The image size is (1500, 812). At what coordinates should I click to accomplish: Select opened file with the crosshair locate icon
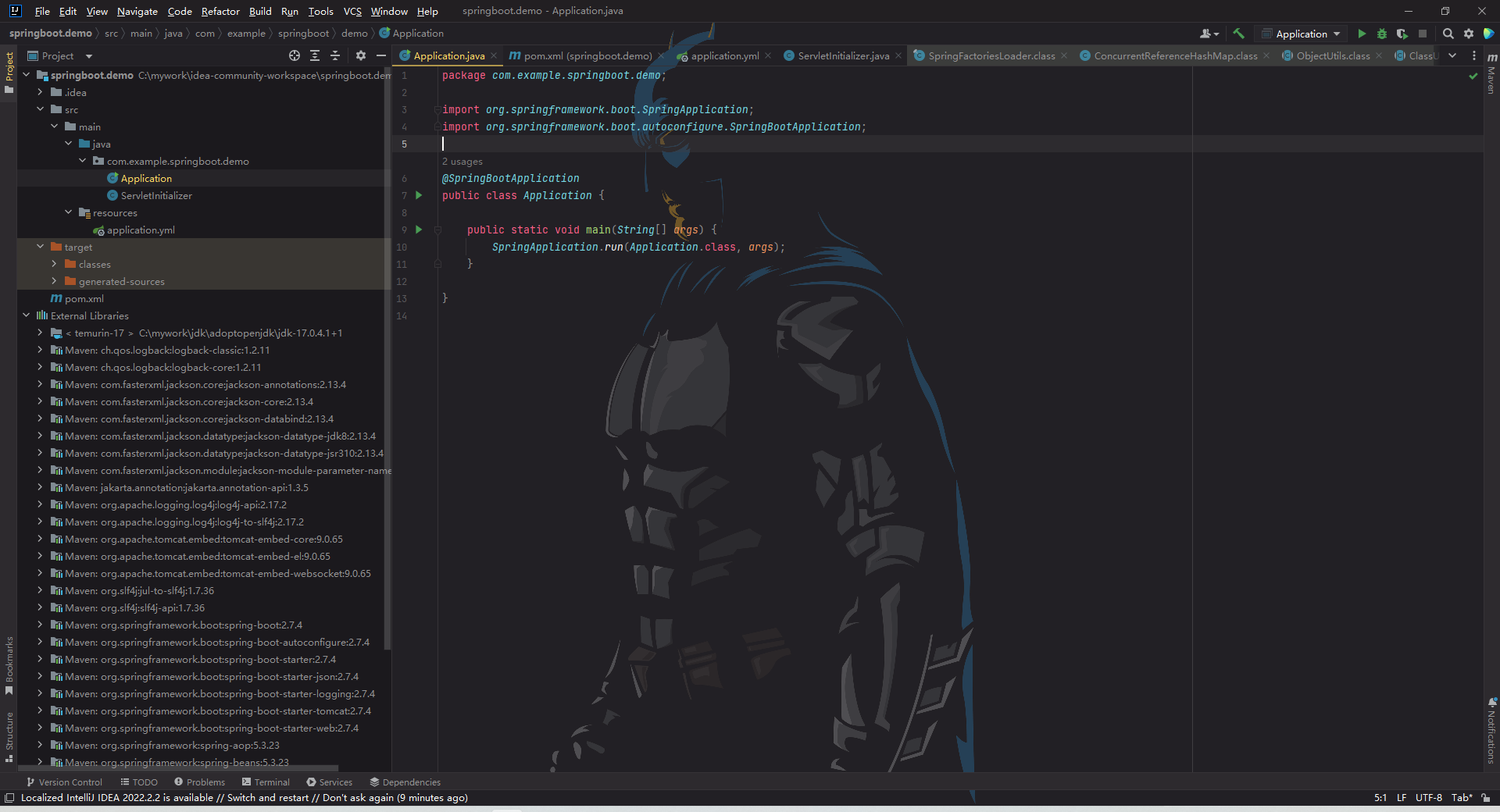coord(295,55)
